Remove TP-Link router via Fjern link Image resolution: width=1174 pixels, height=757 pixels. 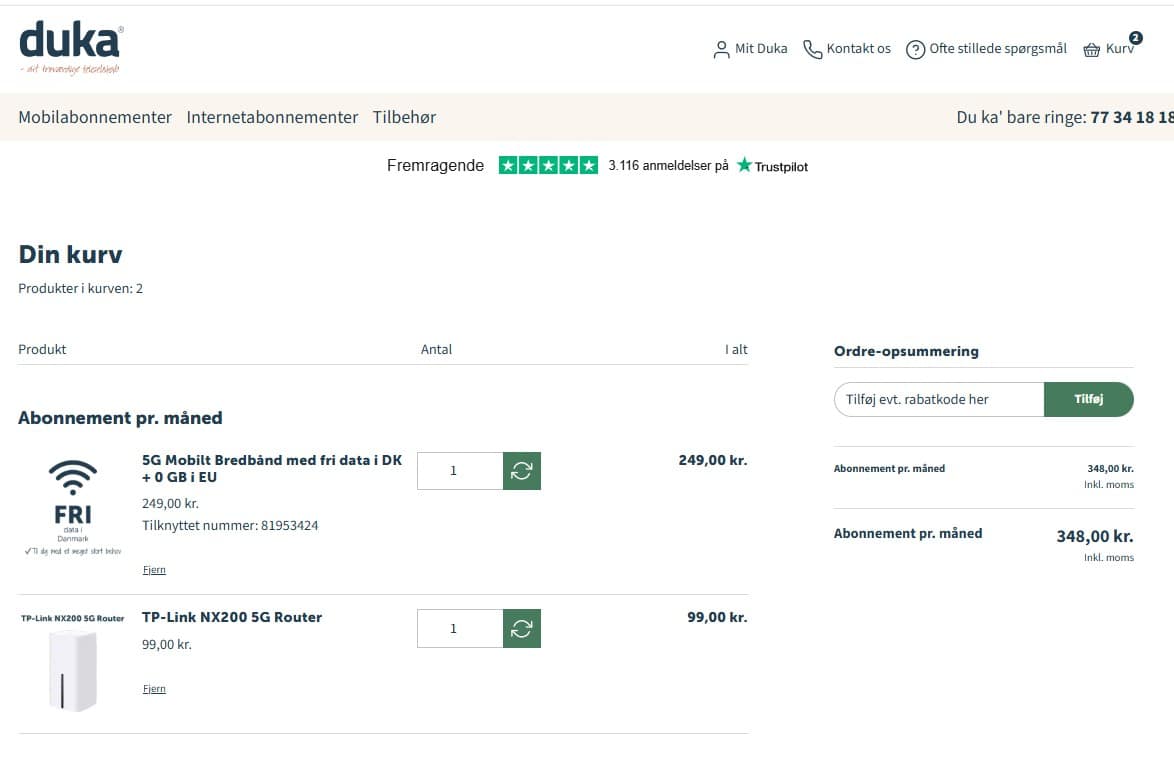point(154,689)
